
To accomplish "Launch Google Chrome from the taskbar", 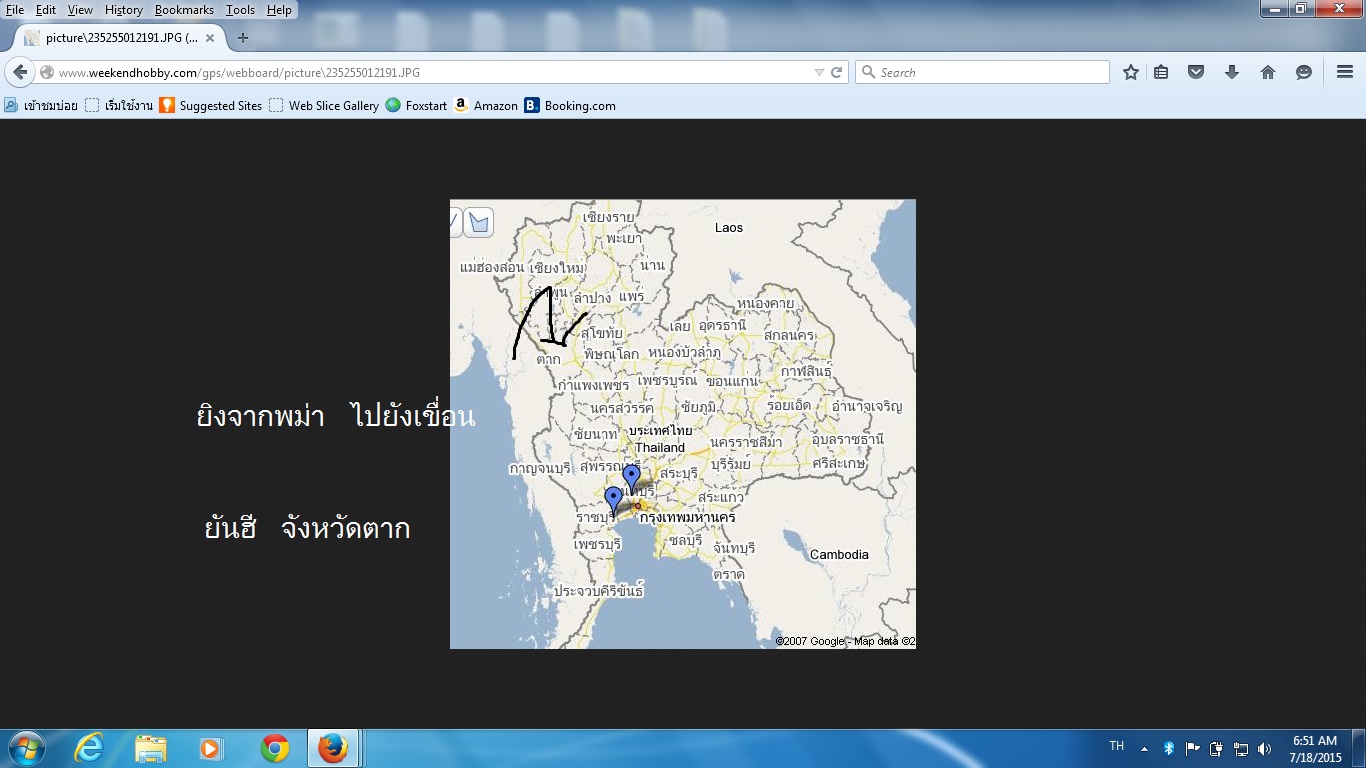I will coord(274,748).
